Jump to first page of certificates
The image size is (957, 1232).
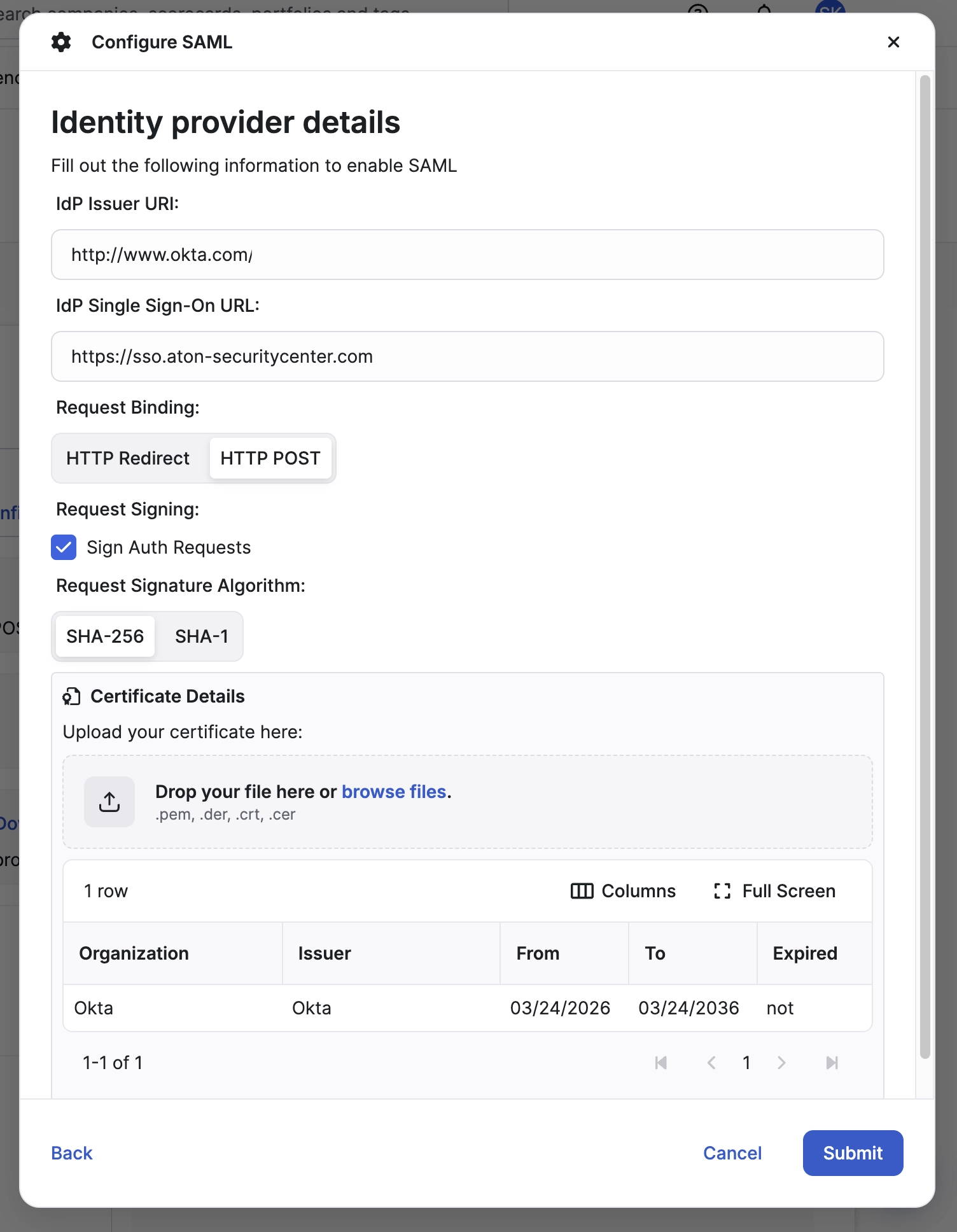coord(661,1063)
